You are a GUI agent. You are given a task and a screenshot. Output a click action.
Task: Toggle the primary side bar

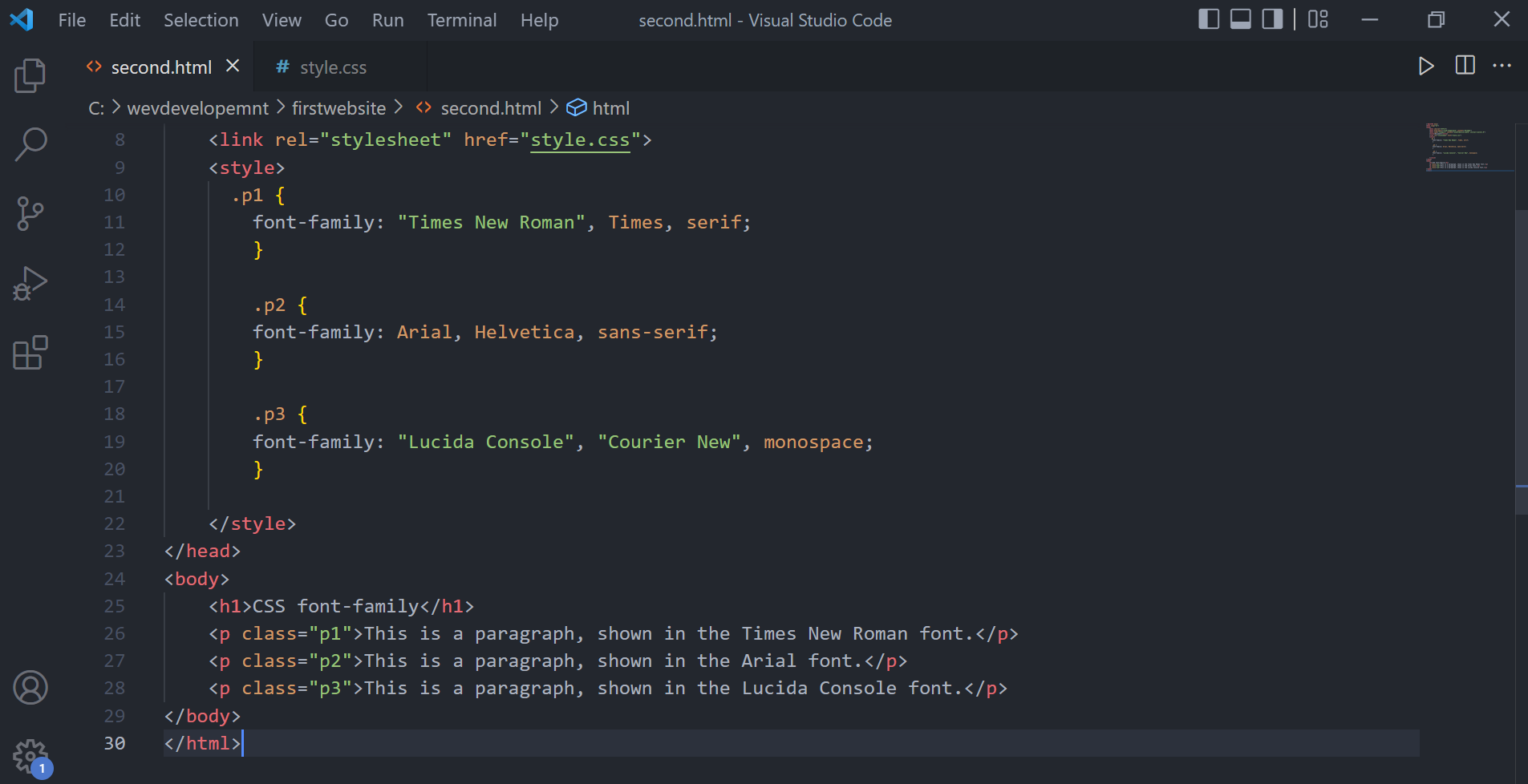[1208, 19]
